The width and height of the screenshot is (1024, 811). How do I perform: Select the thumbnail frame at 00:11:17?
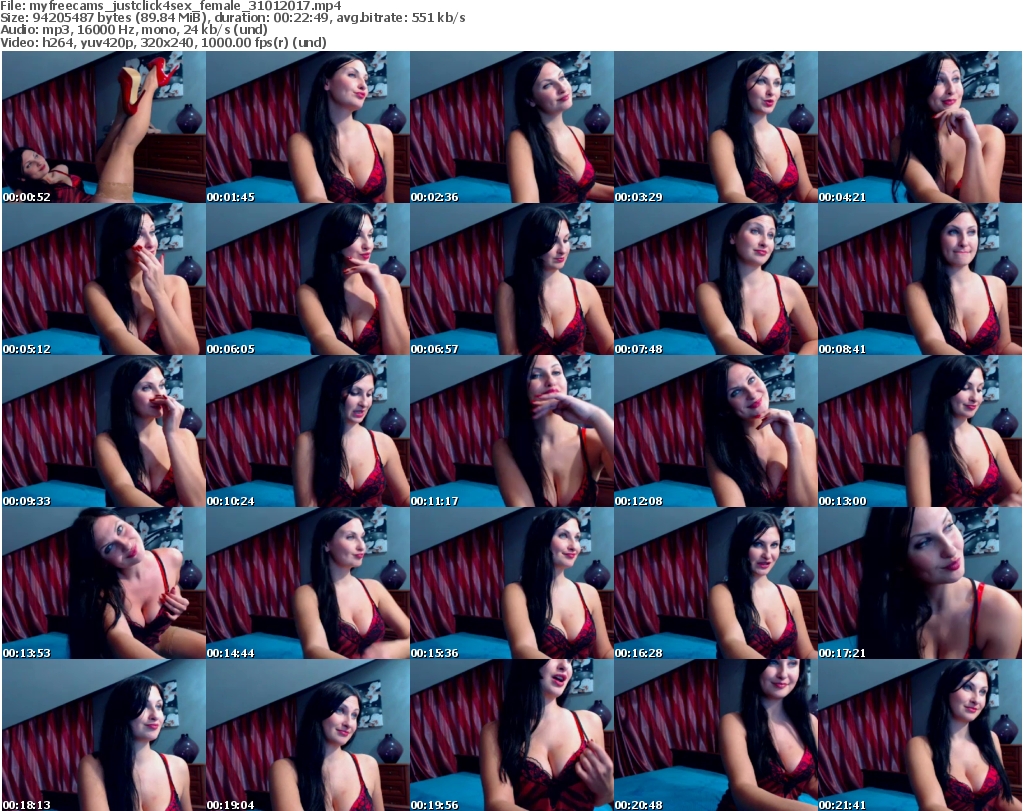[511, 431]
